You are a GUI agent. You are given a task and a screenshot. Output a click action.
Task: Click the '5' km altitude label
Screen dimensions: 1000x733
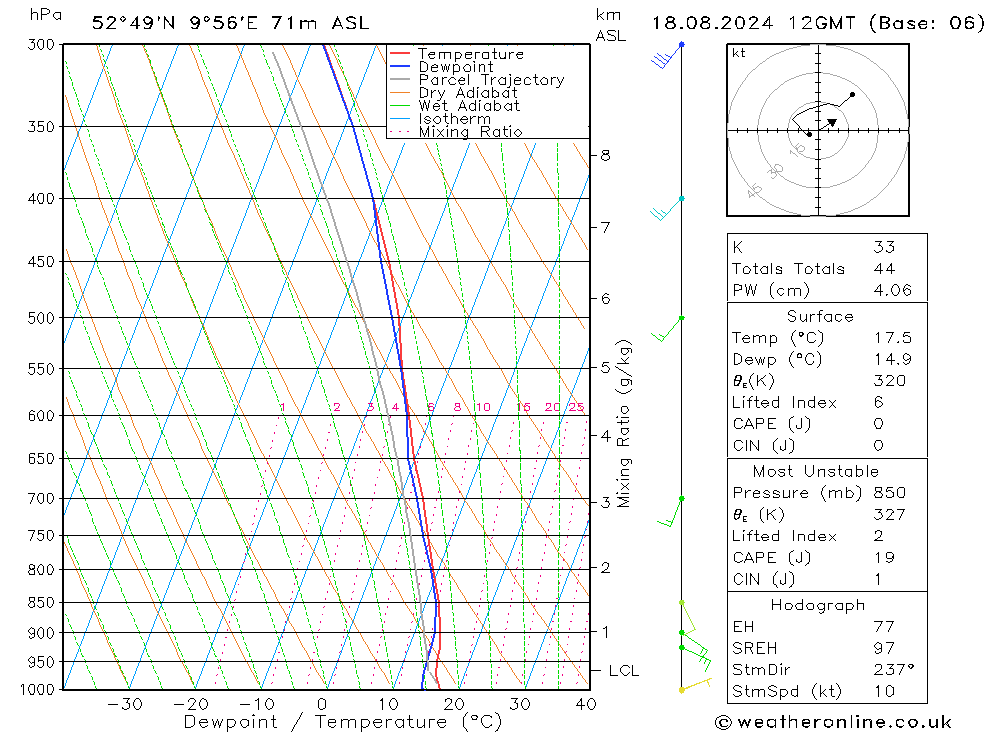(605, 367)
